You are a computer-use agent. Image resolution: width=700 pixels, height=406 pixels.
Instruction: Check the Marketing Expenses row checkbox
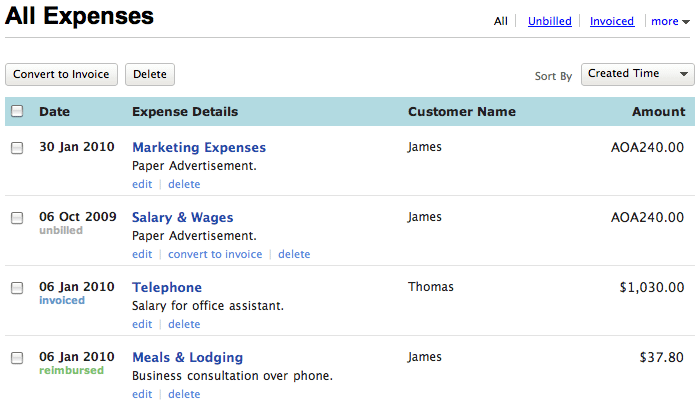coord(17,148)
